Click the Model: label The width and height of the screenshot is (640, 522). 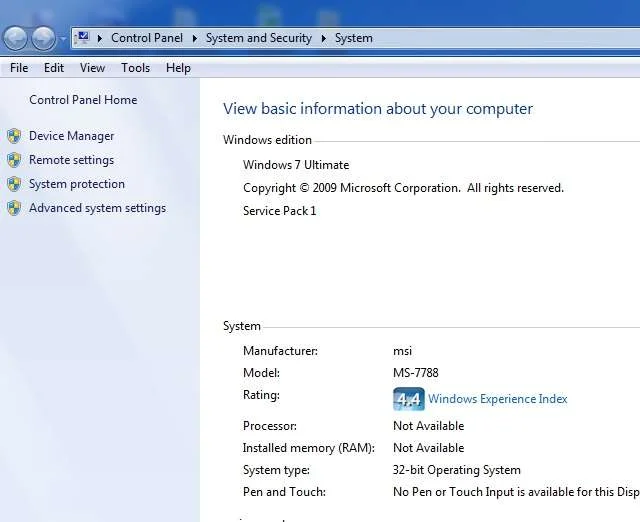[x=261, y=373]
